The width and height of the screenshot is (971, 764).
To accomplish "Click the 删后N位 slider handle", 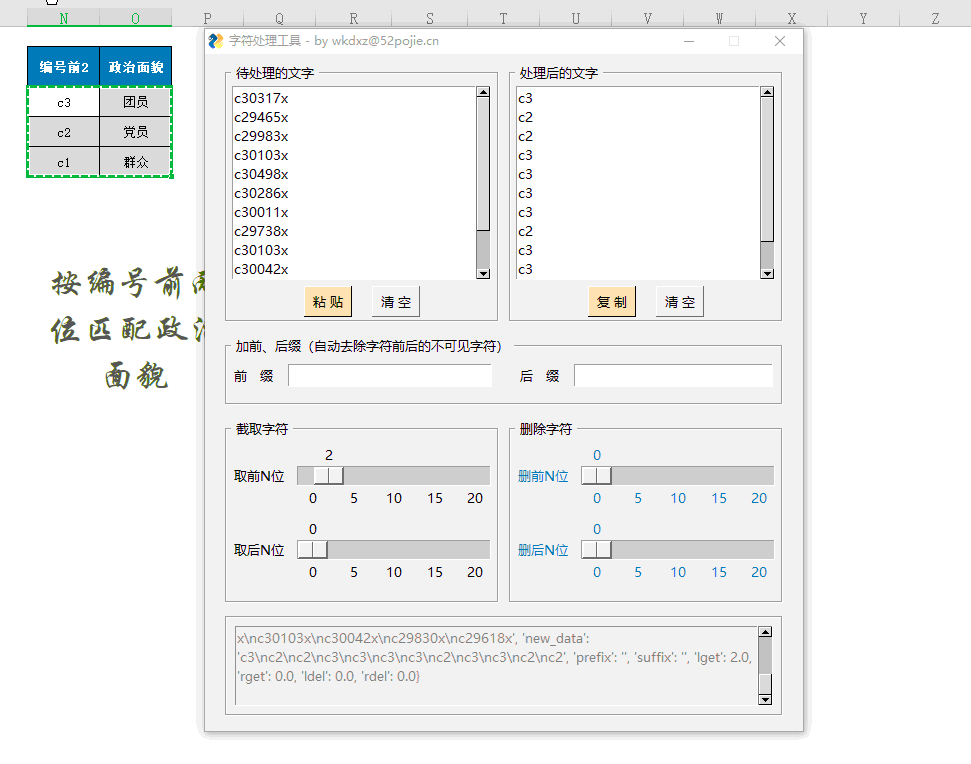I will (x=595, y=548).
